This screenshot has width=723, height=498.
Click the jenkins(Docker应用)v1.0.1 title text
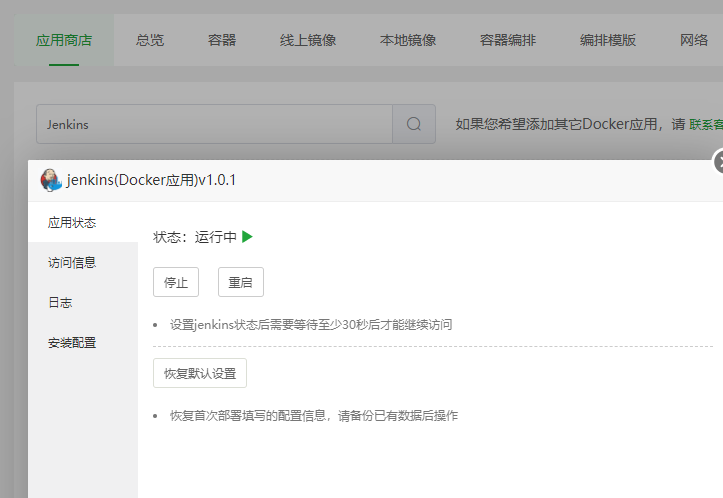point(151,180)
